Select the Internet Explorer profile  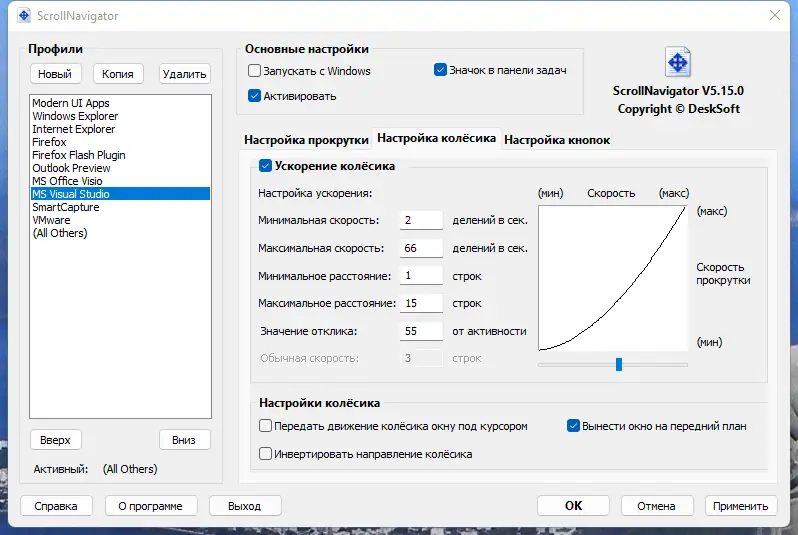point(120,129)
